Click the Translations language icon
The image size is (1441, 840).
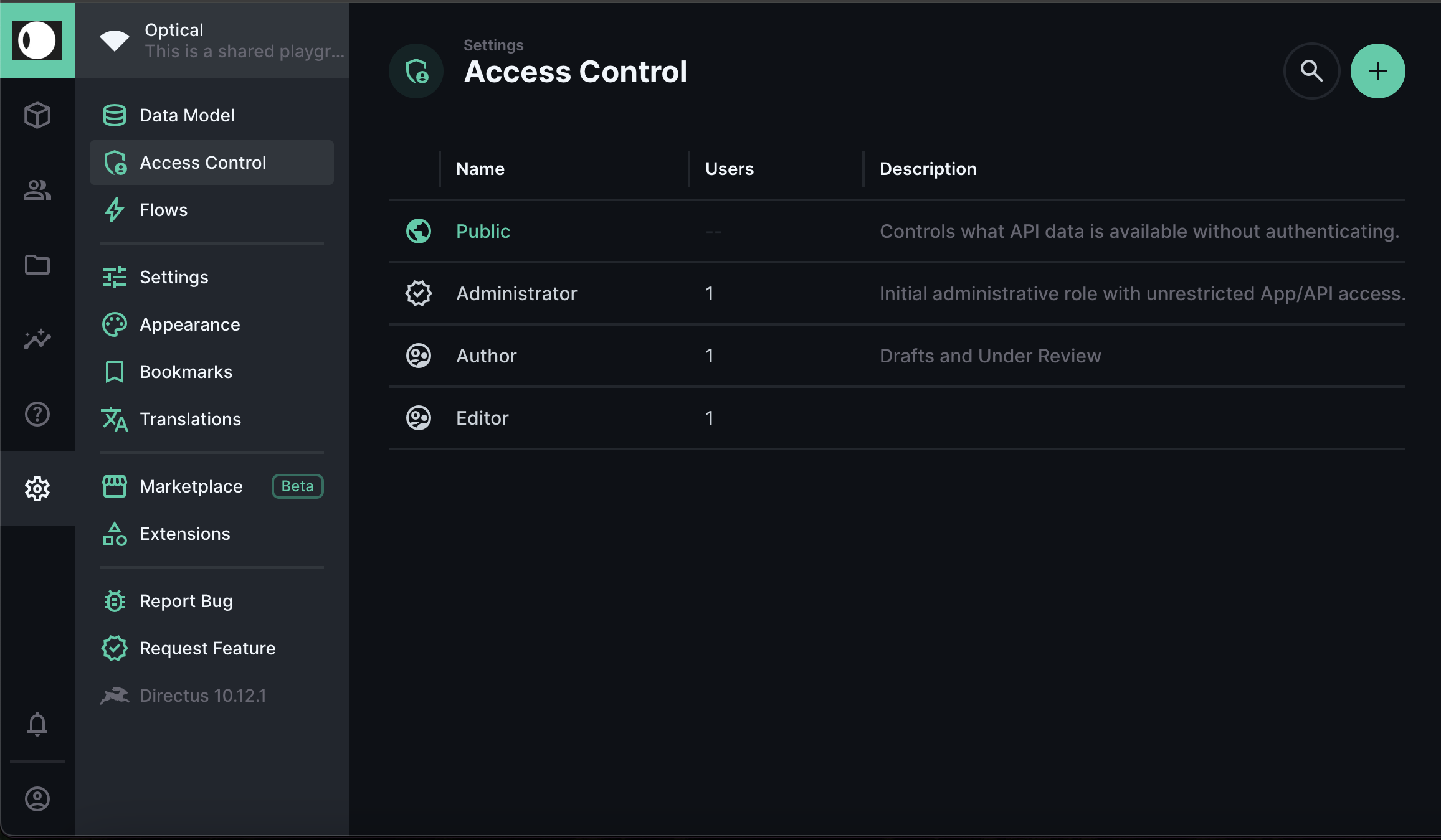(115, 419)
